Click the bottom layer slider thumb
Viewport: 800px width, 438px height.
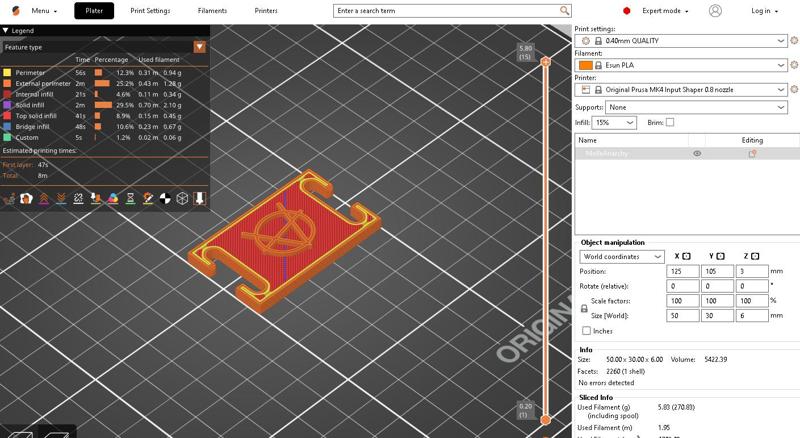tap(545, 420)
